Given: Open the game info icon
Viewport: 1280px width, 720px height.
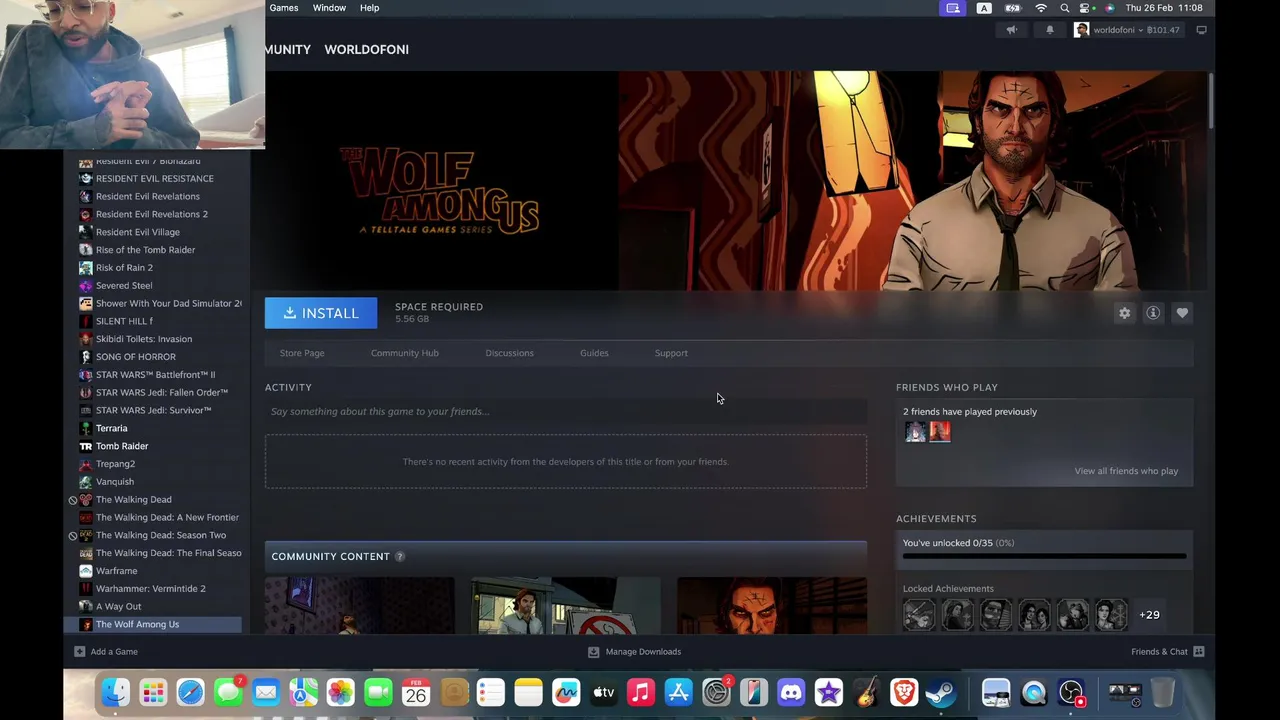Looking at the screenshot, I should [1153, 313].
